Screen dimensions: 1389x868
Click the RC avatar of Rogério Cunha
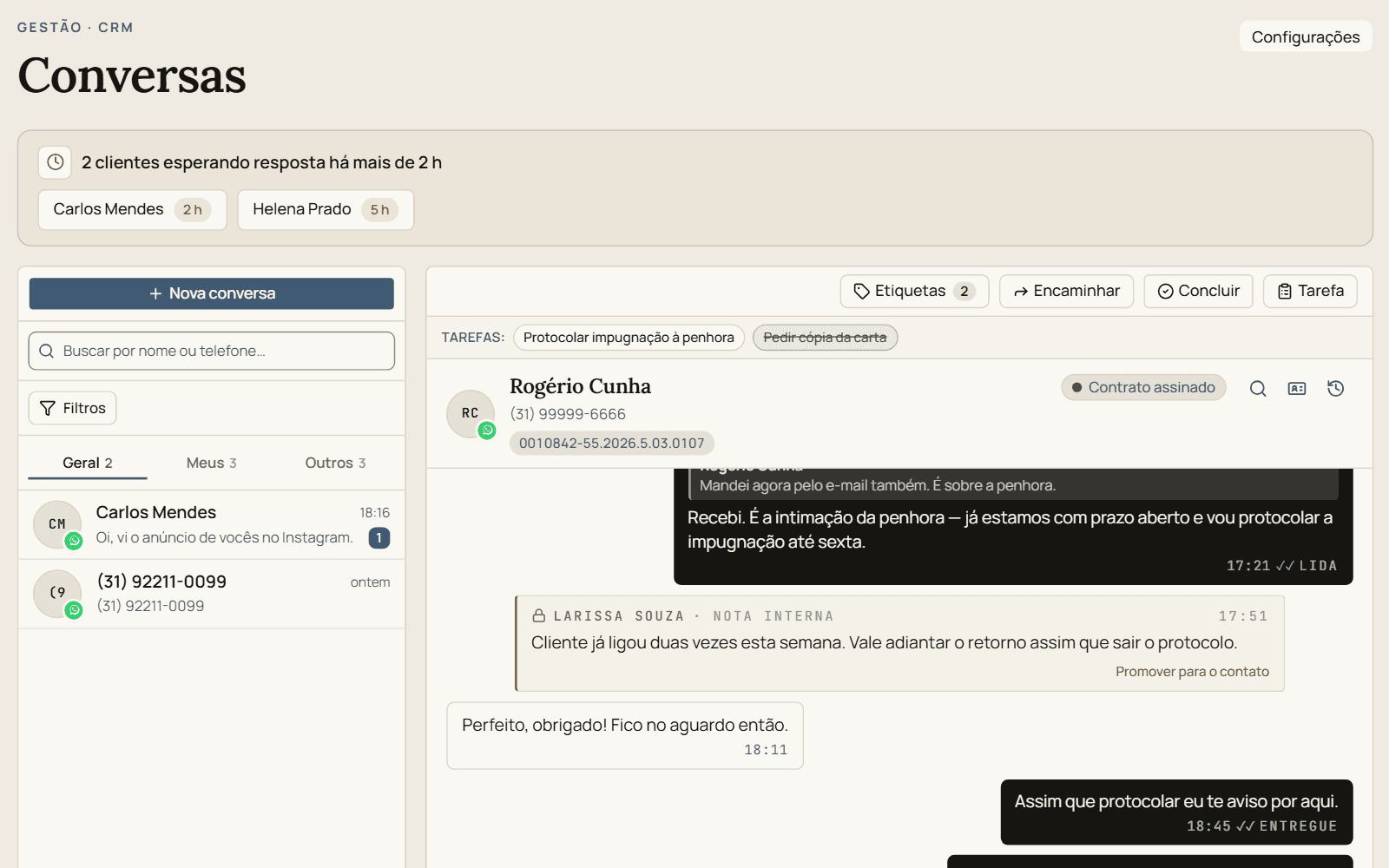click(x=471, y=413)
